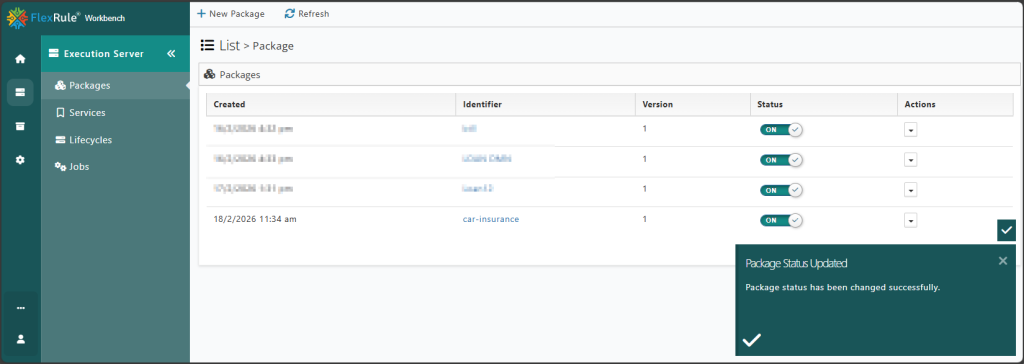Open the actions dropdown in second package row
This screenshot has height=364, width=1024.
[x=911, y=160]
